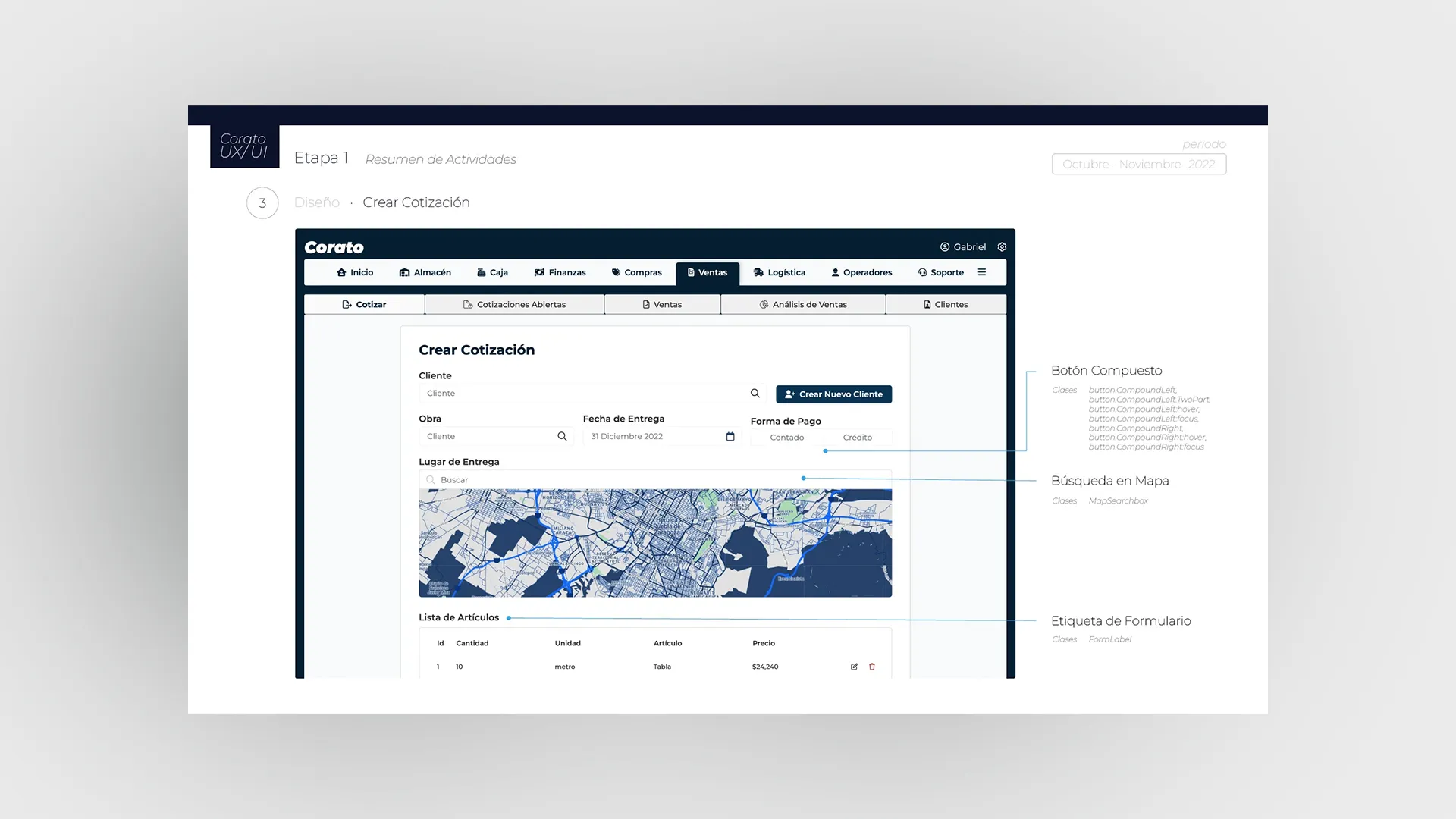Select Contado payment option
Viewport: 1456px width, 819px height.
click(x=786, y=438)
